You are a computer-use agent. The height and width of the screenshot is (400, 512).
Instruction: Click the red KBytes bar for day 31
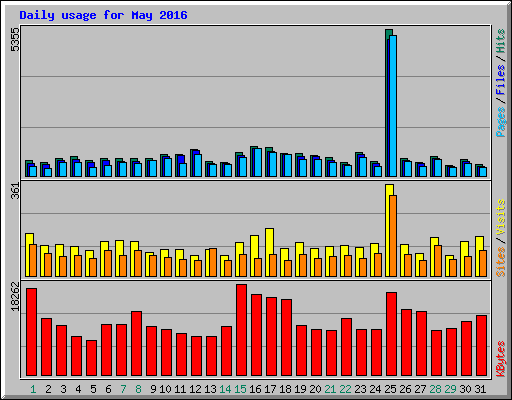(x=482, y=346)
